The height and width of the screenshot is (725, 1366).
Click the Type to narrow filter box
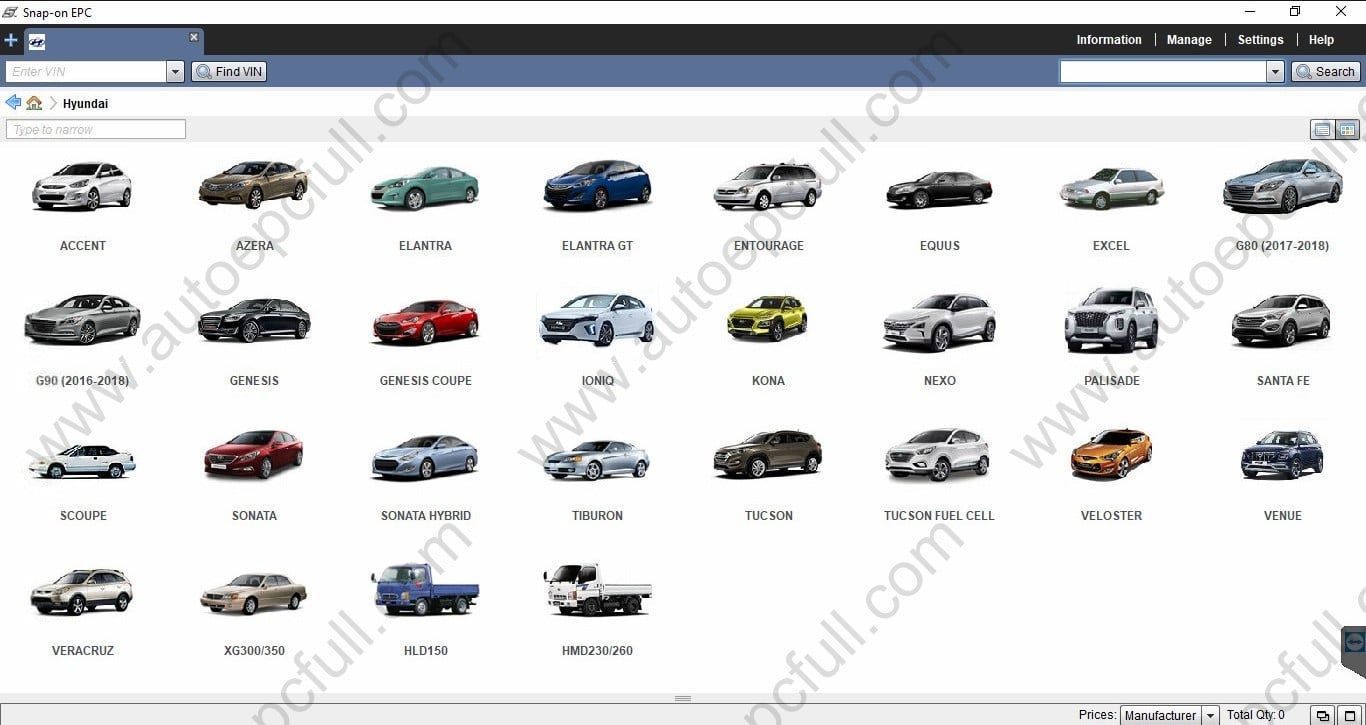coord(96,130)
